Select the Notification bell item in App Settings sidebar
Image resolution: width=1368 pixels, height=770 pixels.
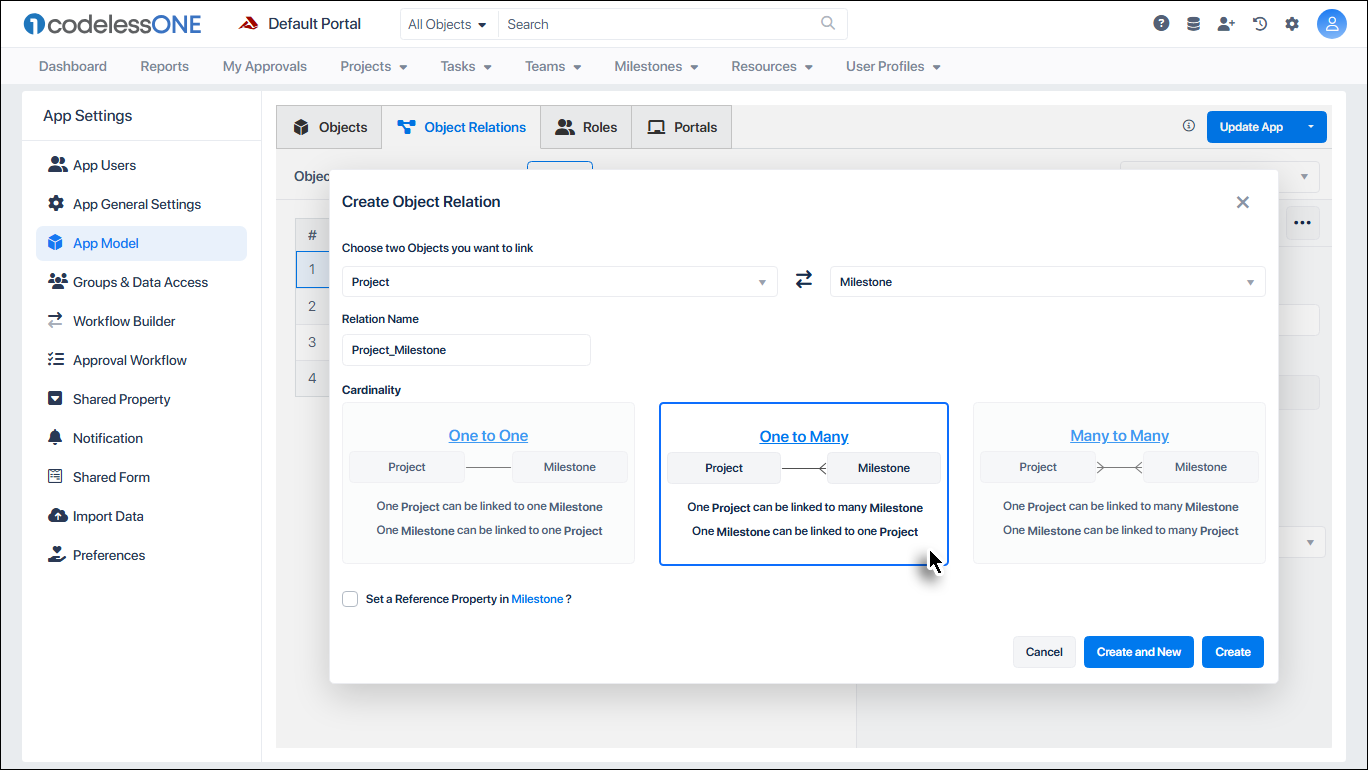104,437
